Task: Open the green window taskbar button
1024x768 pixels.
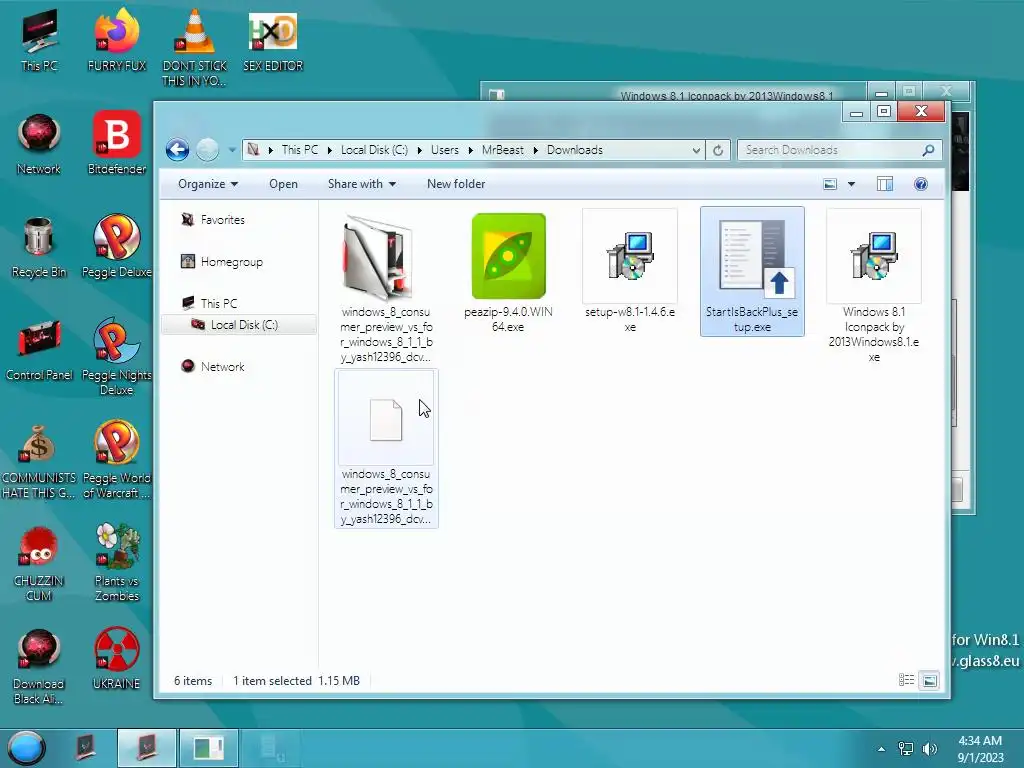Action: 209,748
